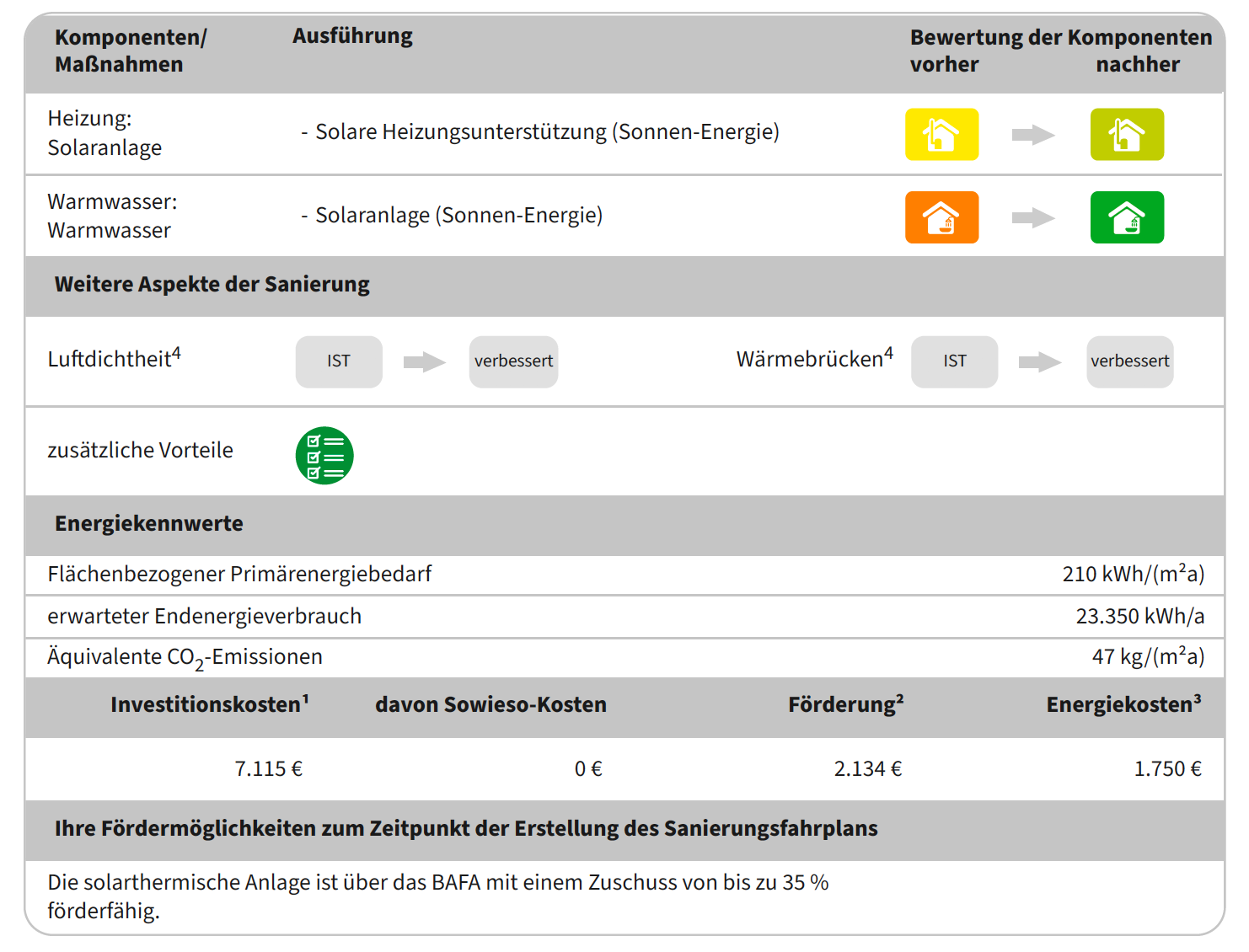The height and width of the screenshot is (952, 1249).
Task: Select the Solare Heizungsunterstützung text entry
Action: click(546, 132)
